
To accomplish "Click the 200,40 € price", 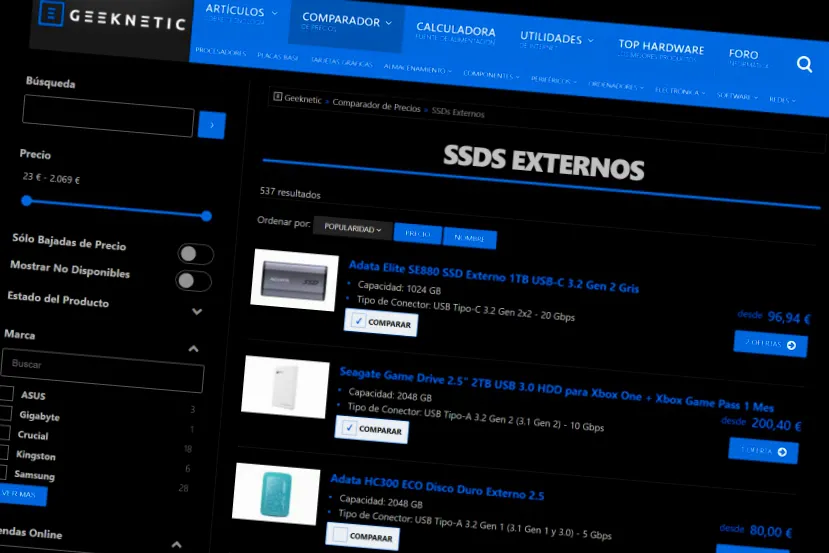I will click(776, 424).
